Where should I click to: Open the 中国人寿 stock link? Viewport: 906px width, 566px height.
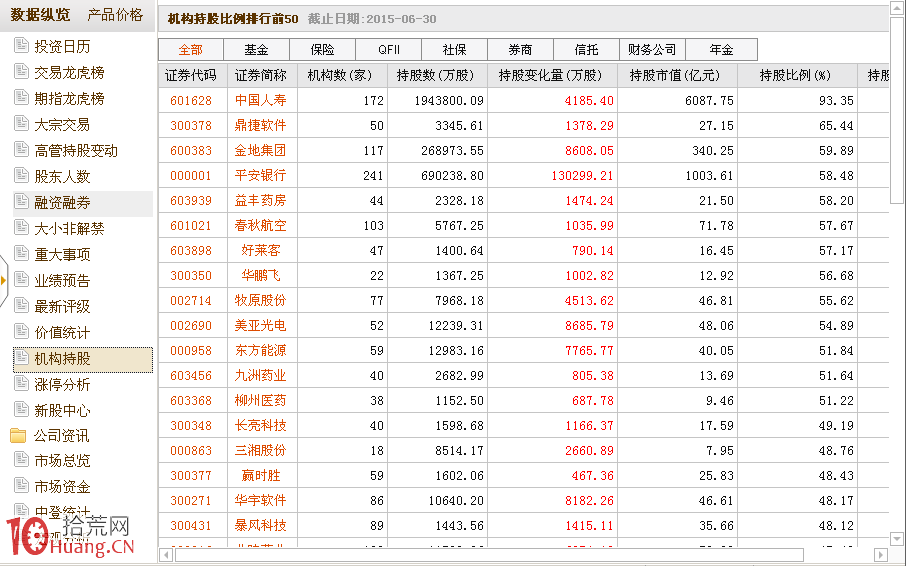point(261,100)
